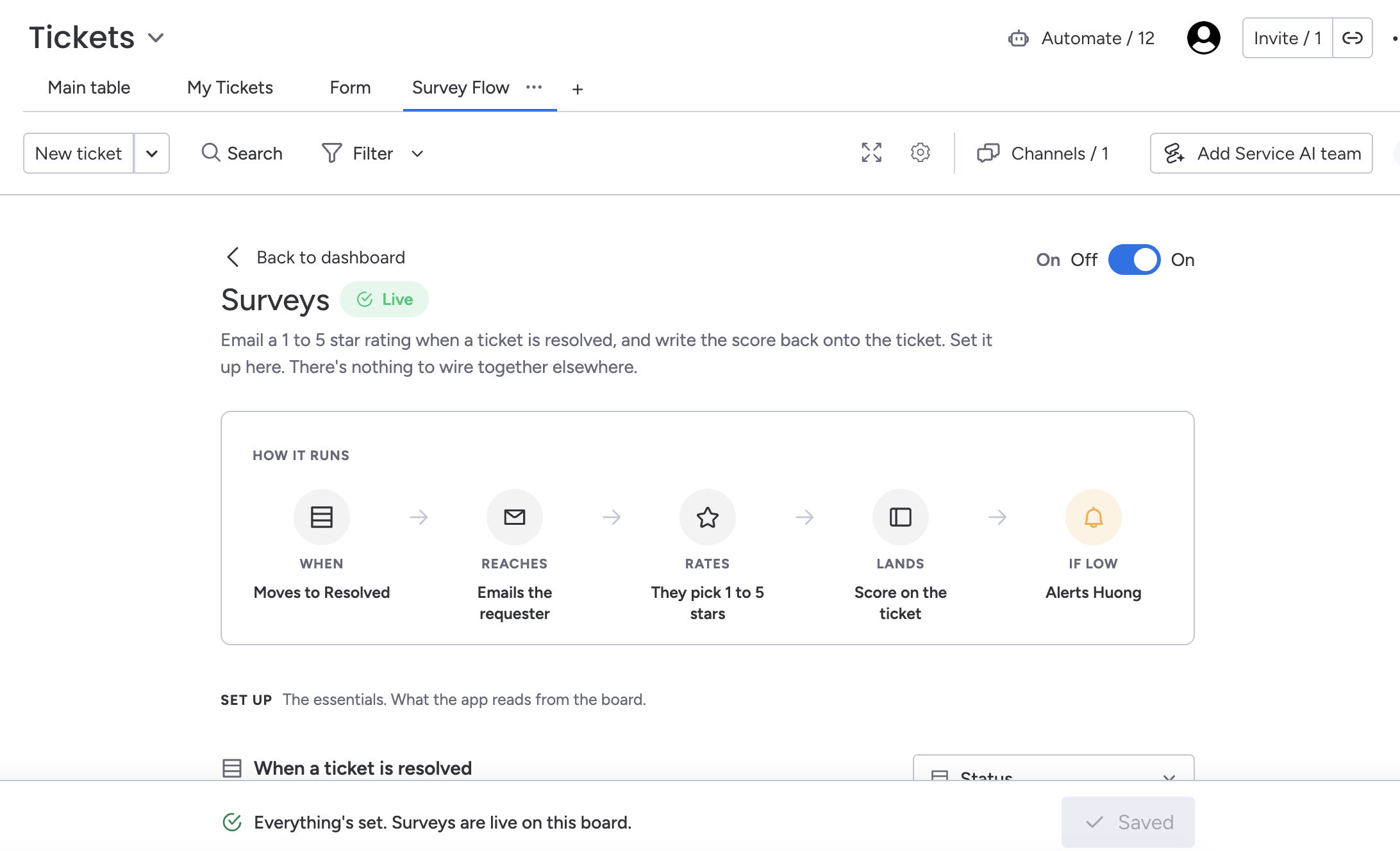Switch to My Tickets tab

(x=230, y=87)
